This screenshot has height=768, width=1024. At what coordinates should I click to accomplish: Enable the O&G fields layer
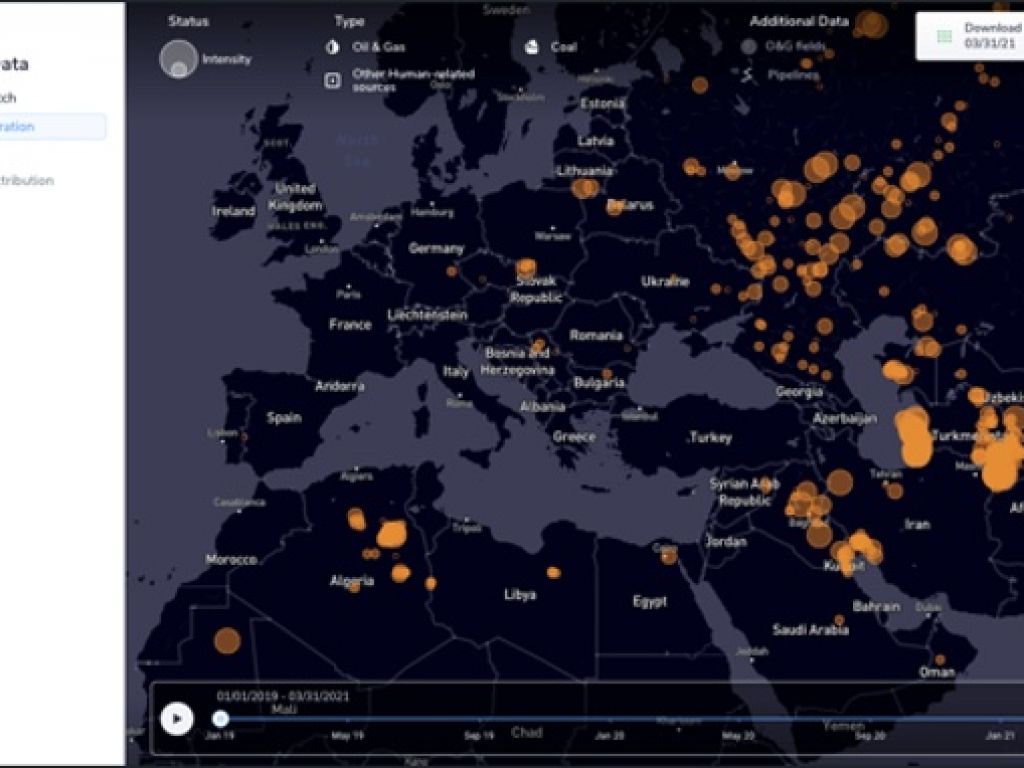(x=748, y=46)
